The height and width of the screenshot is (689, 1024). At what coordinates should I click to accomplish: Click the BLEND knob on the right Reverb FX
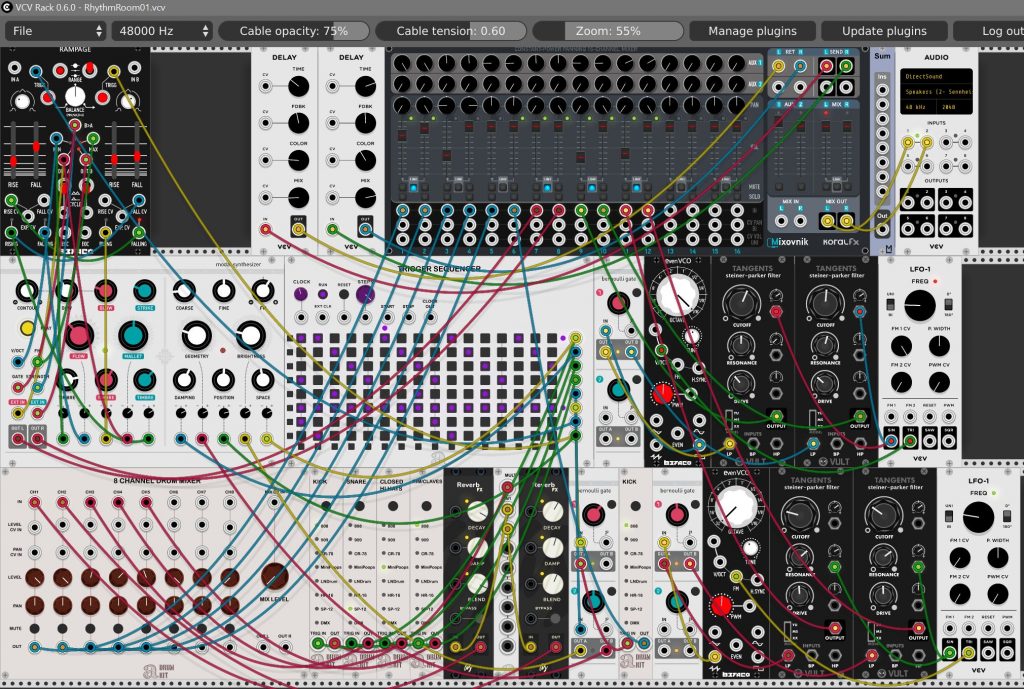point(552,584)
